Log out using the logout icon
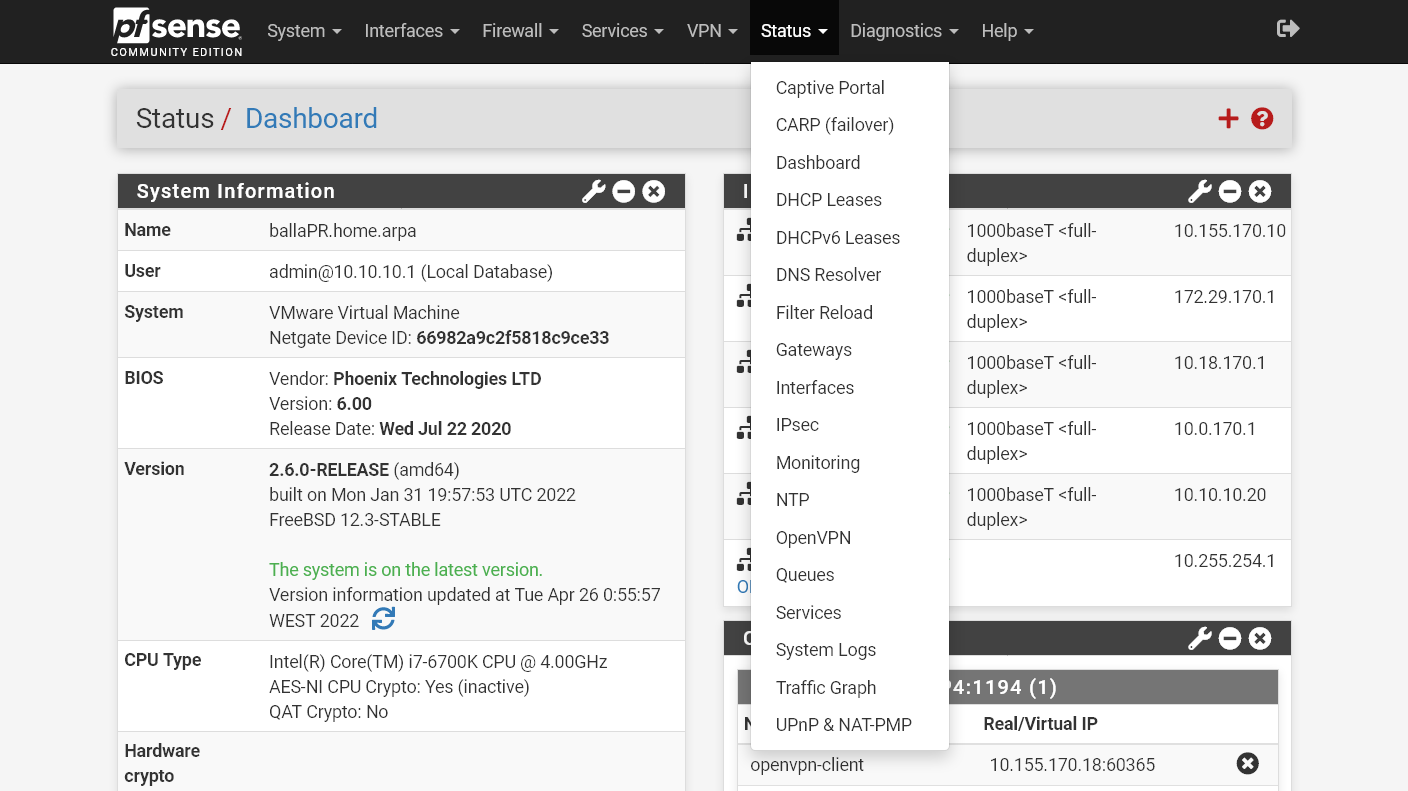 (1288, 28)
